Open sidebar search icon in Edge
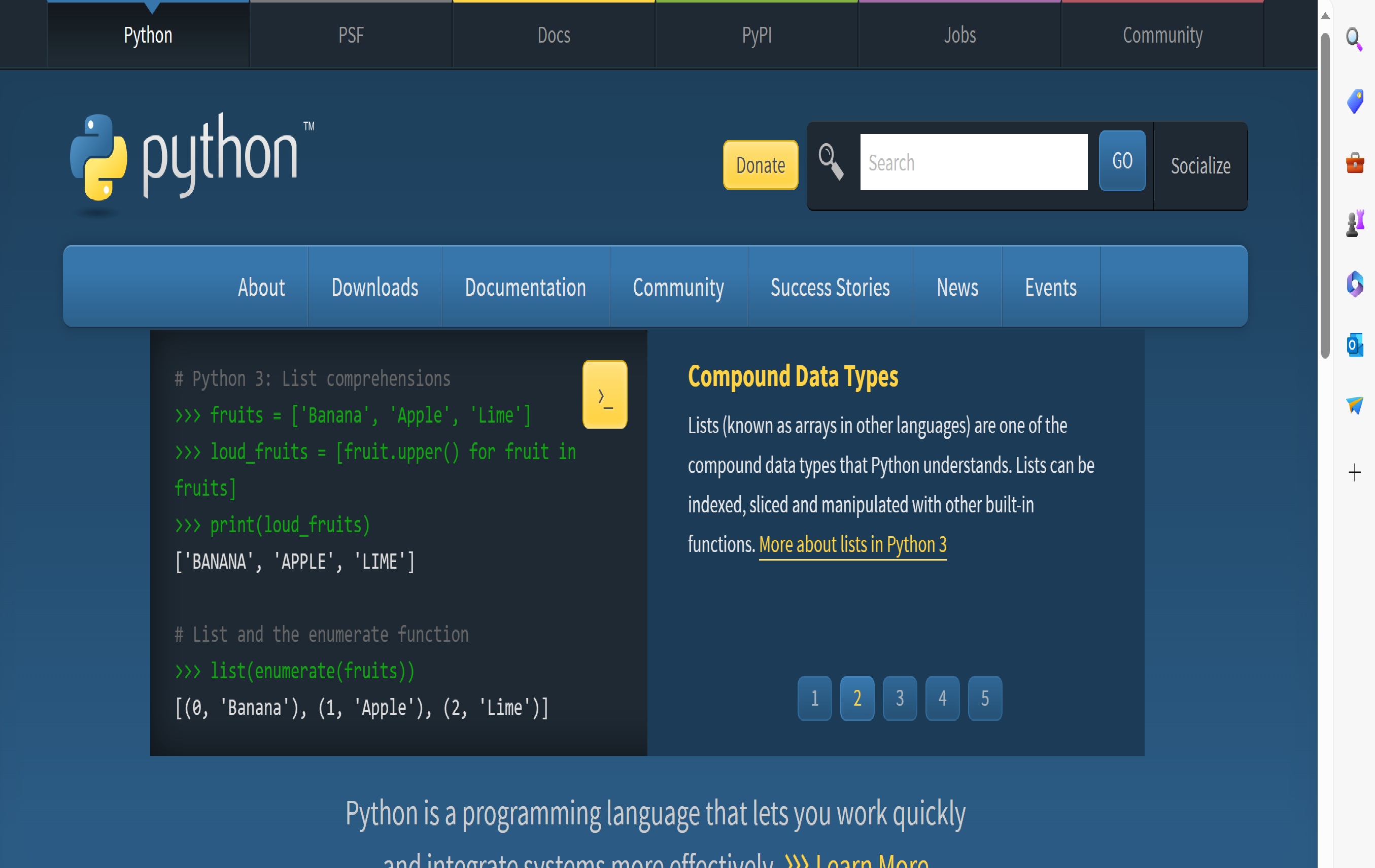1375x868 pixels. 1354,39
